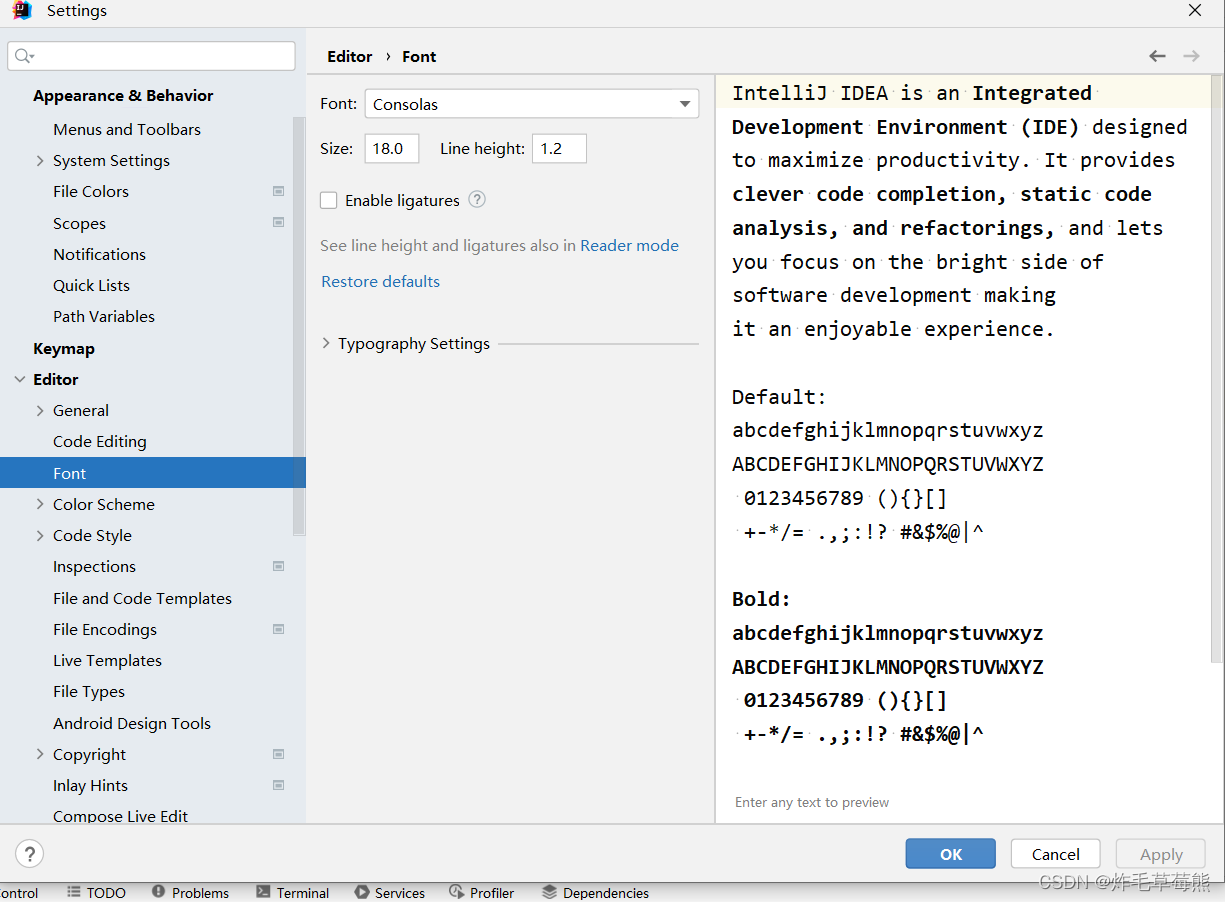The width and height of the screenshot is (1225, 902).
Task: Open the Services tool window
Action: pos(390,892)
